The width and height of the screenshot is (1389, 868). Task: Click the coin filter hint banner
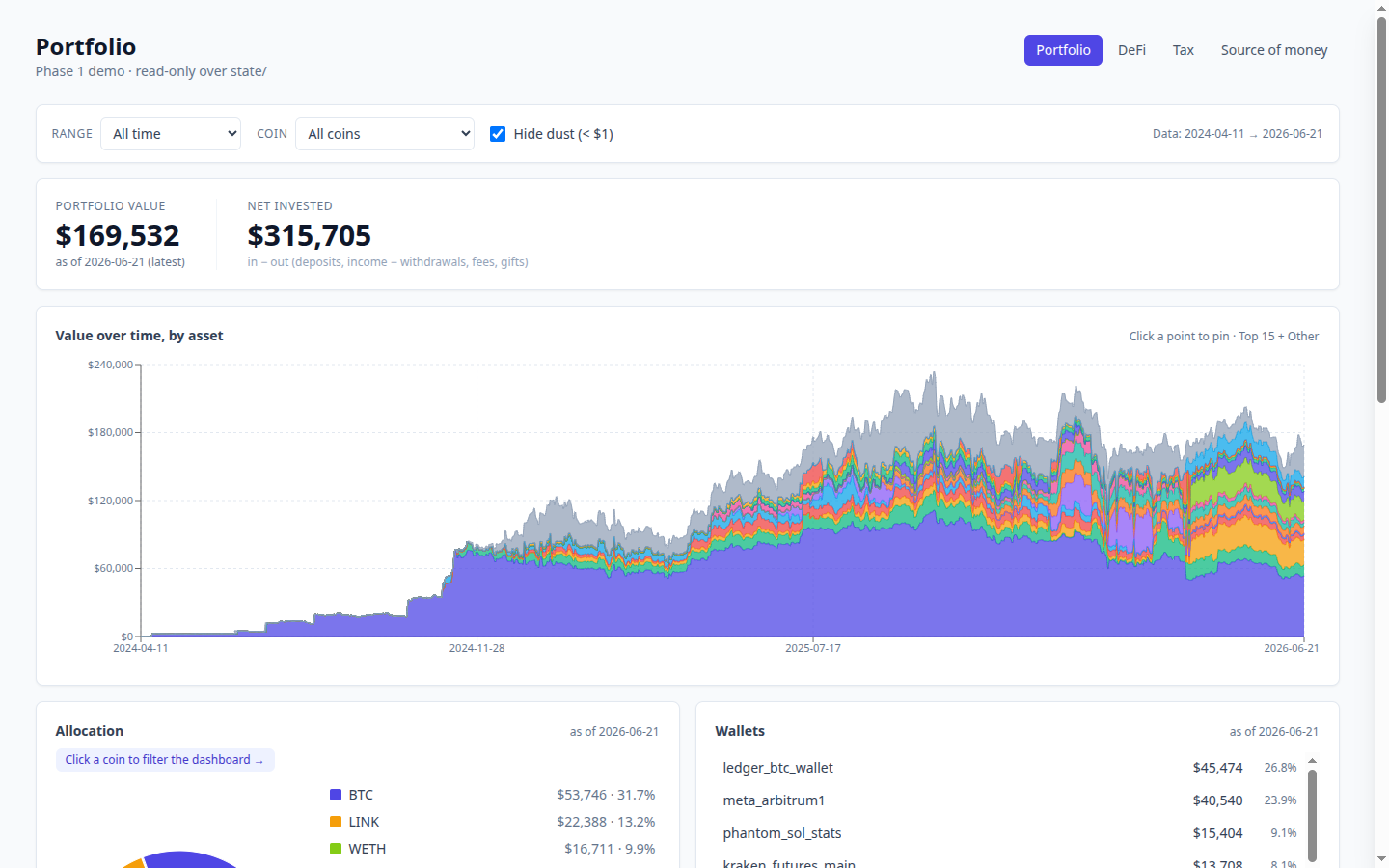[x=165, y=760]
